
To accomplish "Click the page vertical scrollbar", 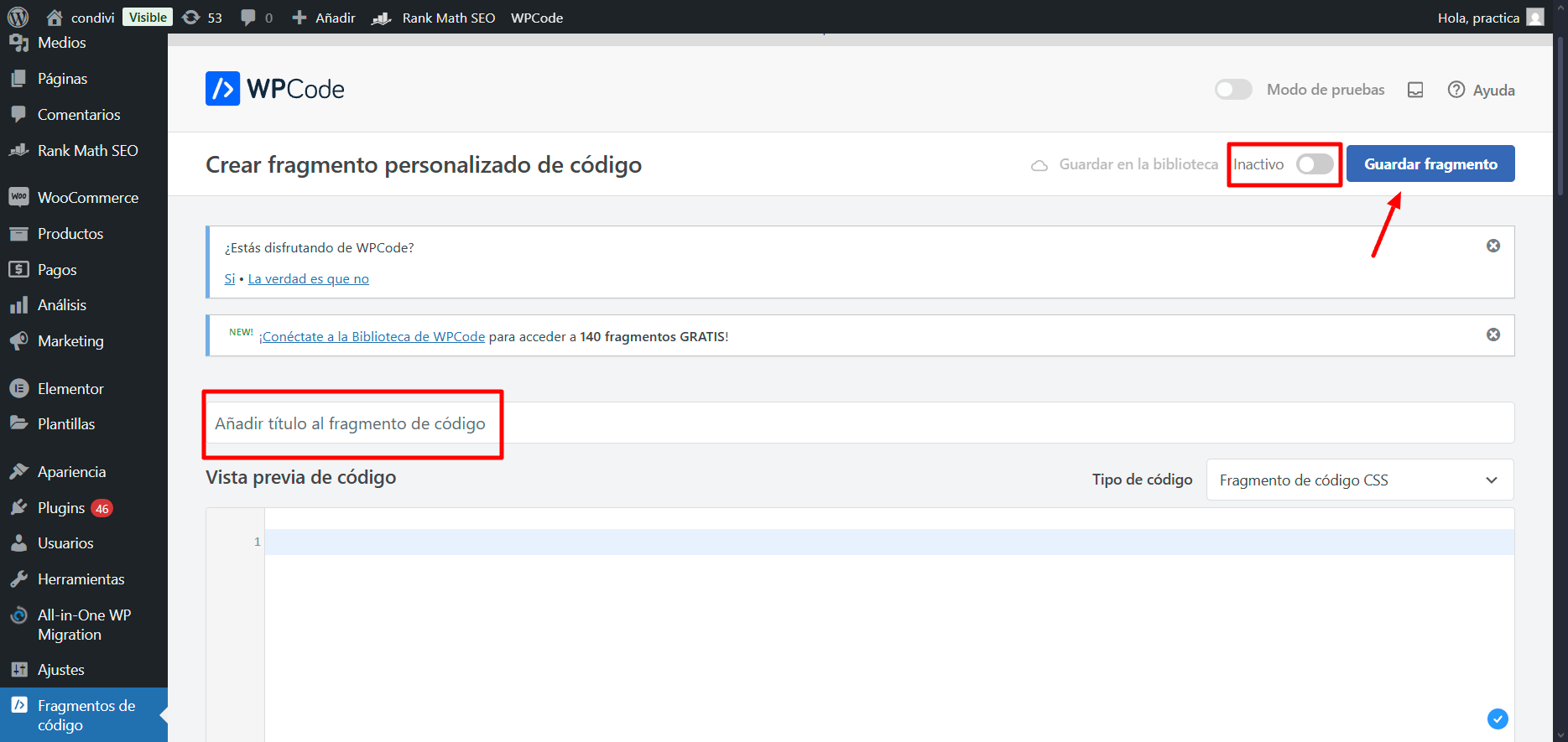I will tap(1560, 117).
